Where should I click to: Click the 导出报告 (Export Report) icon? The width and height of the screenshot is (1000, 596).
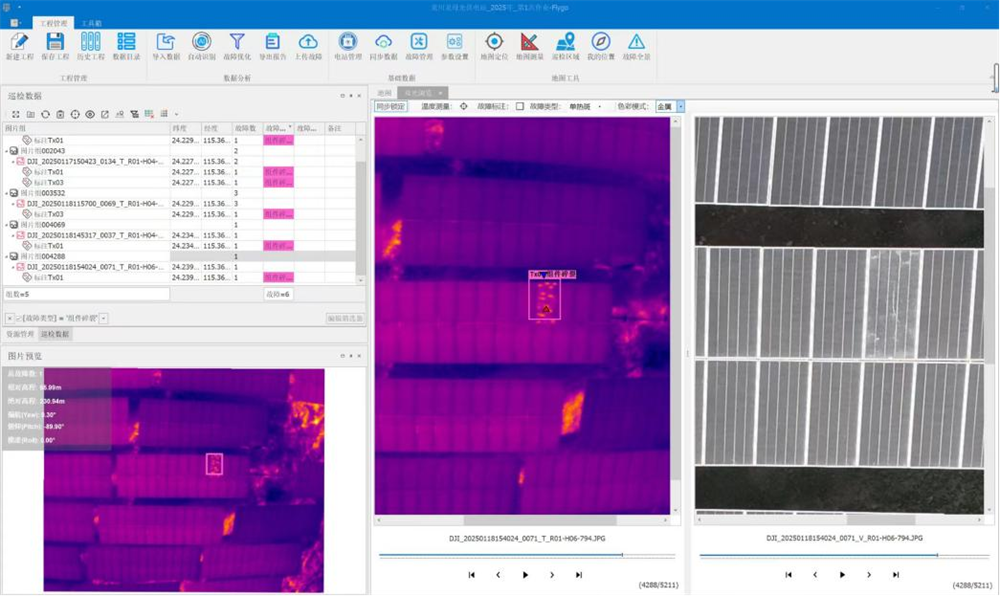point(272,42)
